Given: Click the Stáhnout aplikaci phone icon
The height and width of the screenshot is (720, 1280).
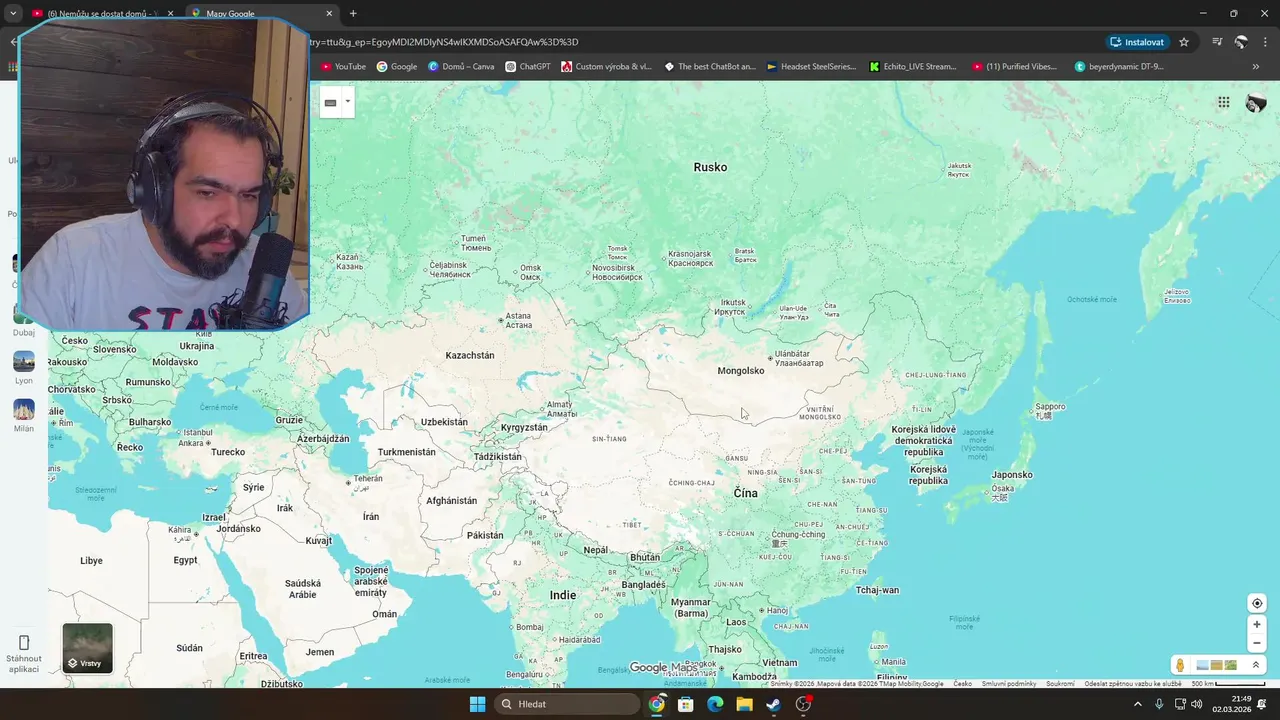Looking at the screenshot, I should (x=24, y=642).
